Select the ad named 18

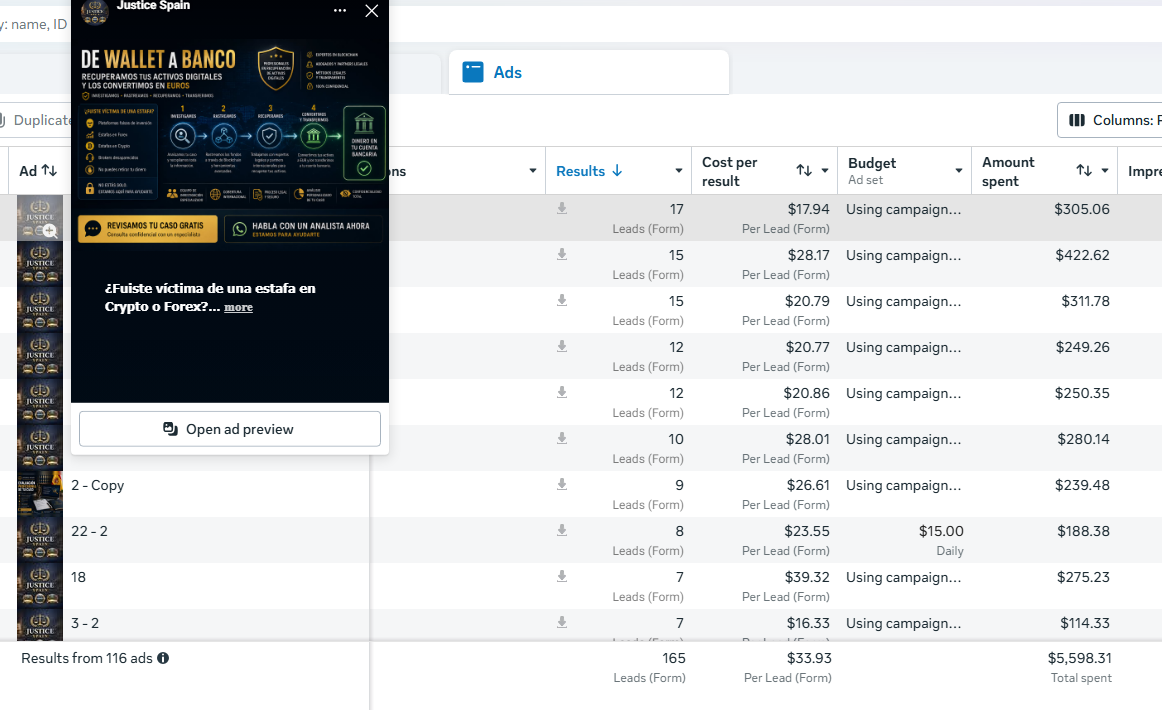79,577
